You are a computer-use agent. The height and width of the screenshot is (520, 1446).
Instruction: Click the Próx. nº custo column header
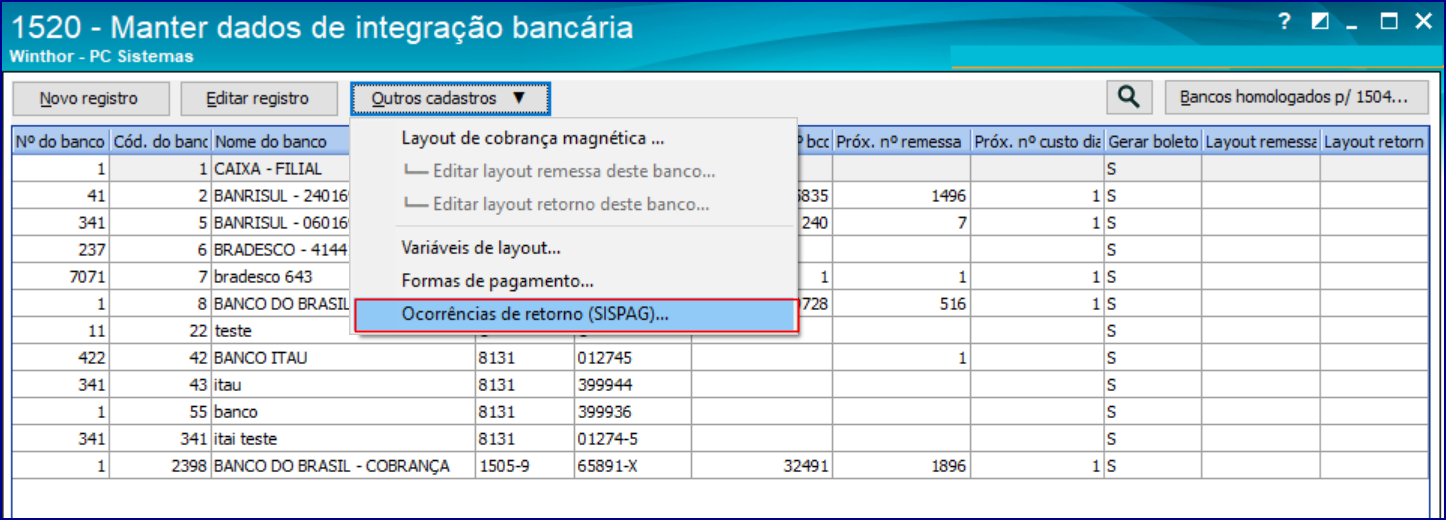(x=1038, y=142)
